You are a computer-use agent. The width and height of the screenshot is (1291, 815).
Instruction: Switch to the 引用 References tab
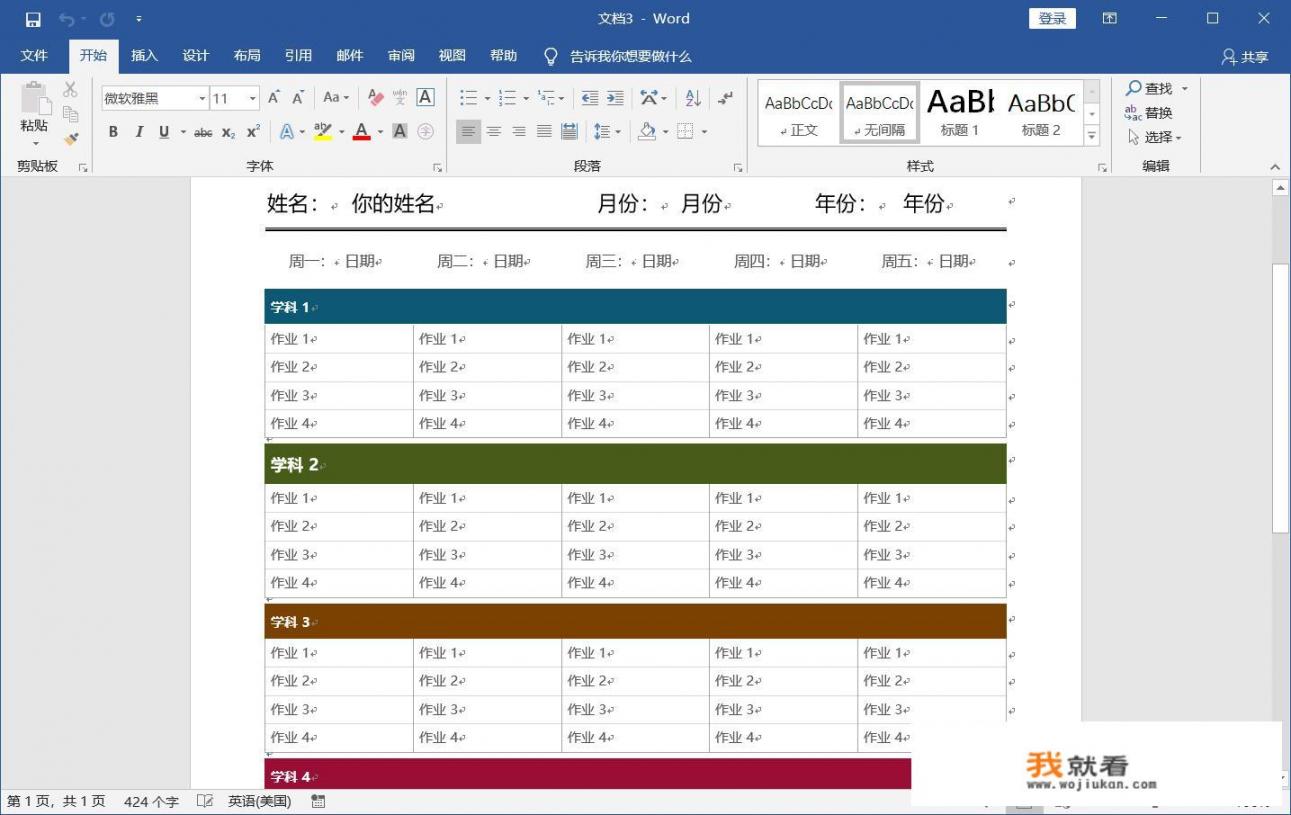[298, 56]
